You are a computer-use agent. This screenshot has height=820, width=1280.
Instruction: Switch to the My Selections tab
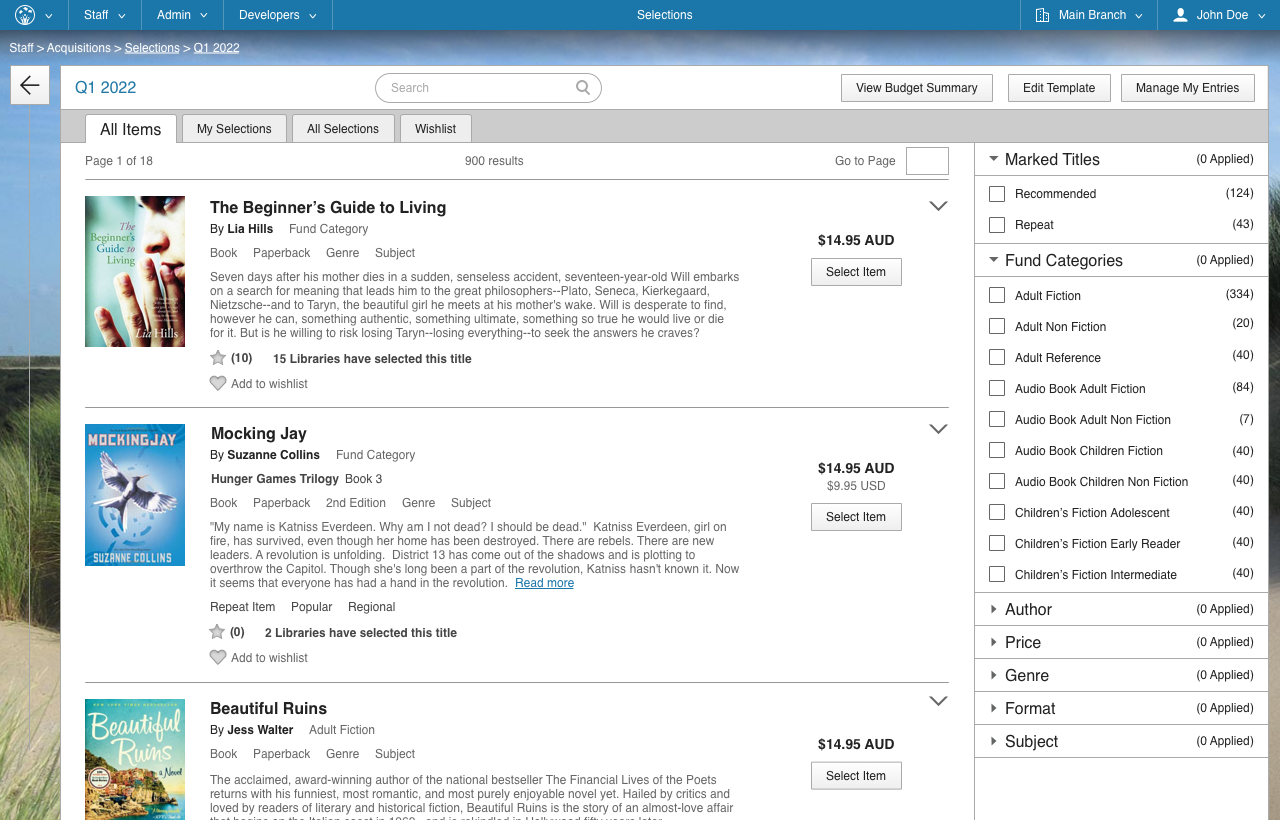pos(234,129)
